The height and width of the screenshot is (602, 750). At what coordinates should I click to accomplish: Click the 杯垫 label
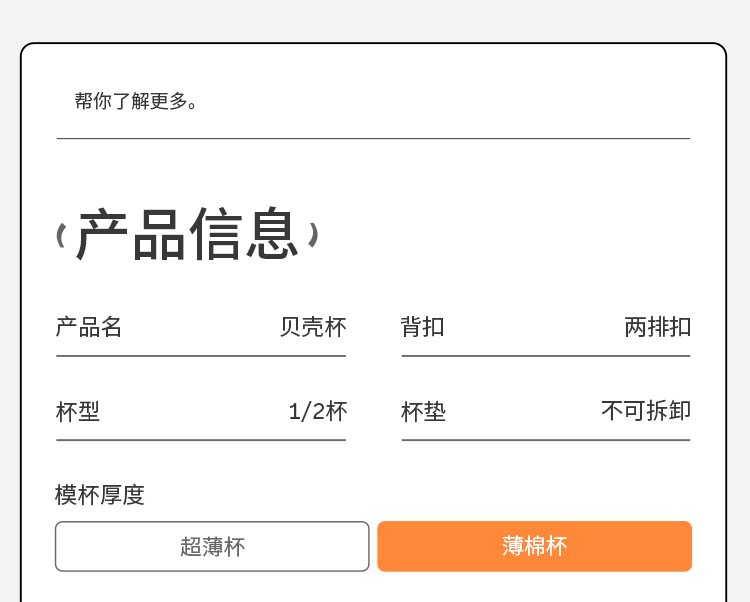click(423, 411)
